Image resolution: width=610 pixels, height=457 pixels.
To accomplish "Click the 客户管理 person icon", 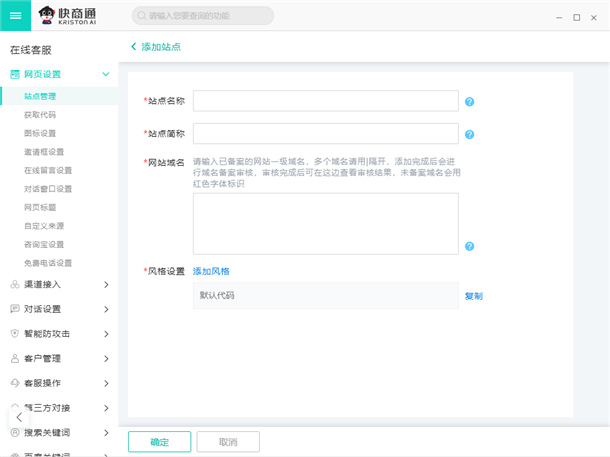I will 14,358.
